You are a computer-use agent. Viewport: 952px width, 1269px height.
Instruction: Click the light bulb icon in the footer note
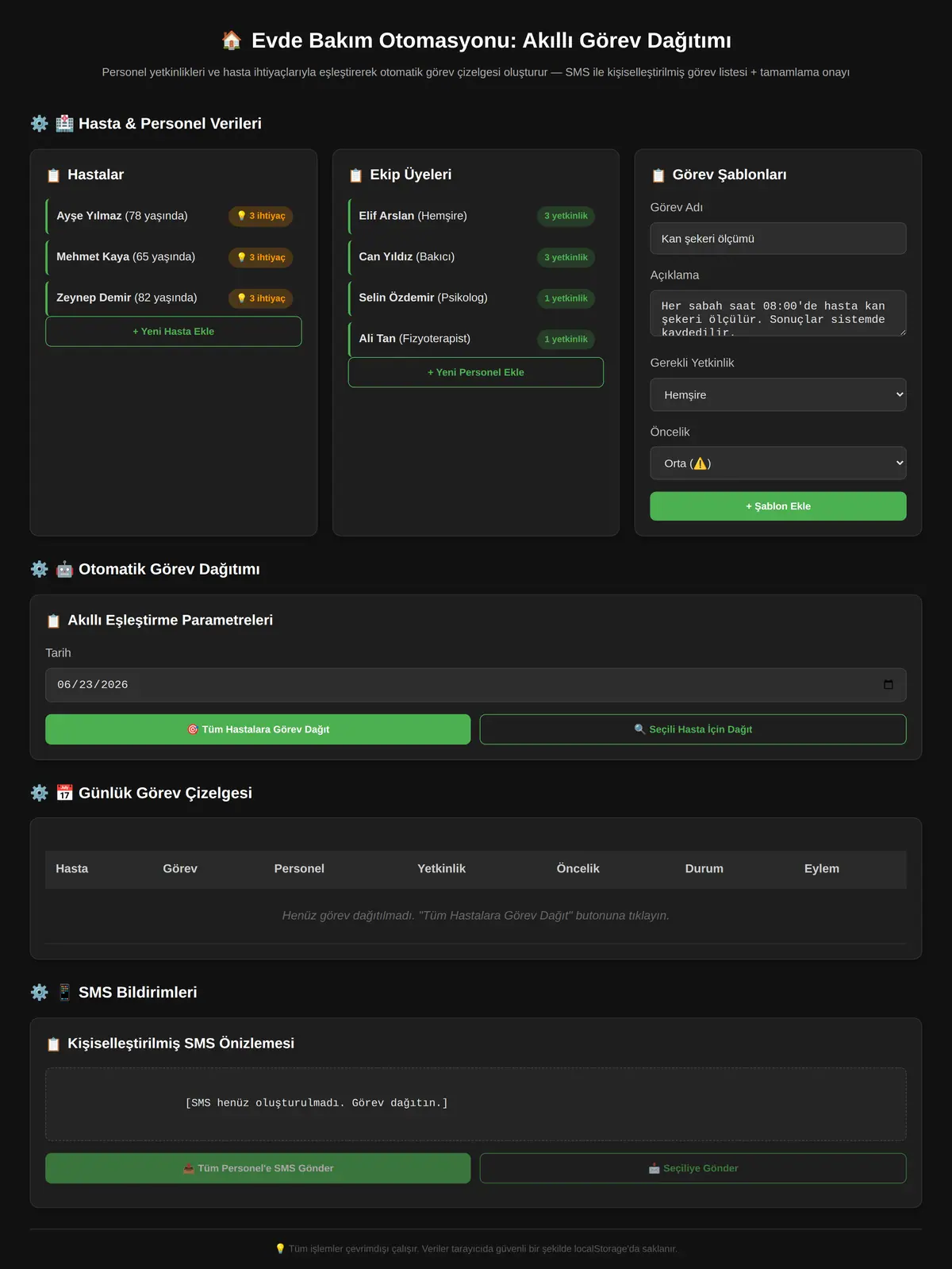280,1248
